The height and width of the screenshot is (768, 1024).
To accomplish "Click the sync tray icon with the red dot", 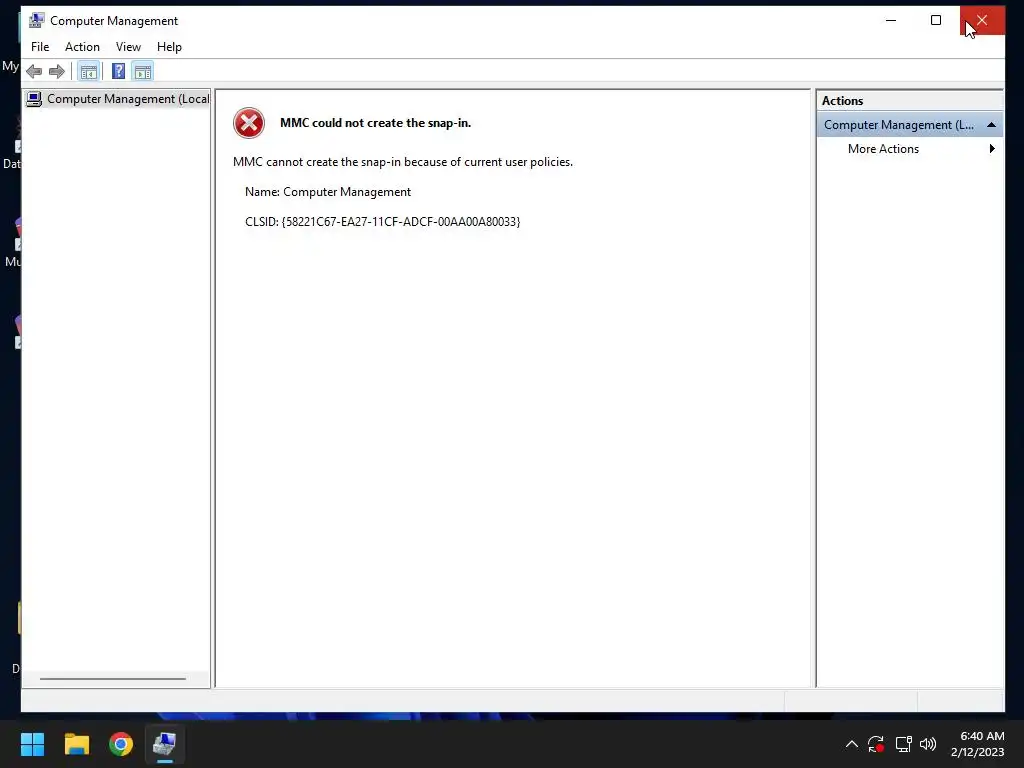I will click(876, 744).
